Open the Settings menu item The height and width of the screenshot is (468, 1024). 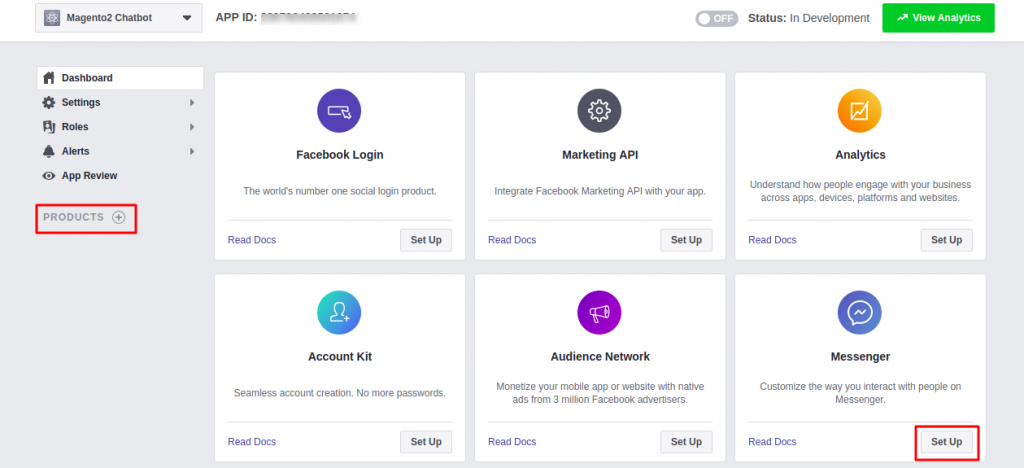pyautogui.click(x=120, y=102)
